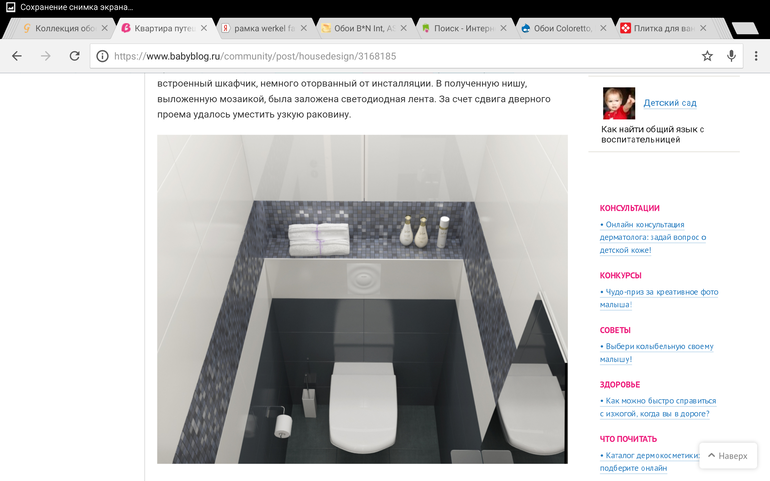Close the 'Квартира' tab
Screen dimensions: 770x481
(x=204, y=28)
